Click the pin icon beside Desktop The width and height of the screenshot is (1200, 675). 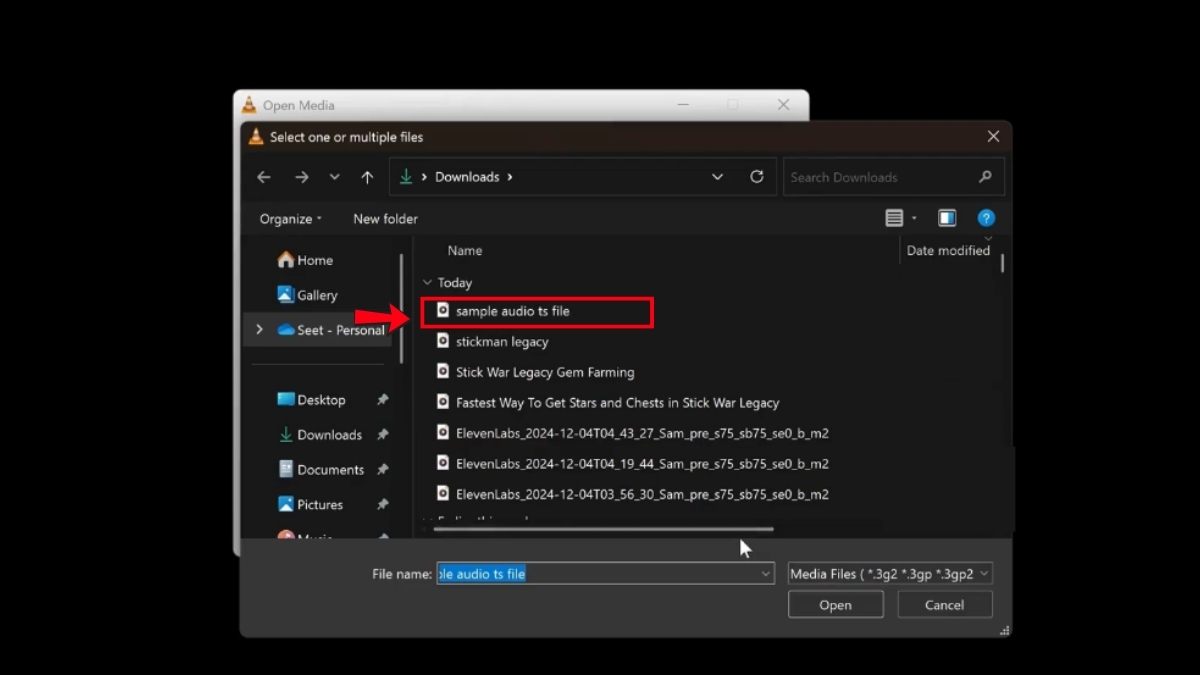tap(382, 400)
